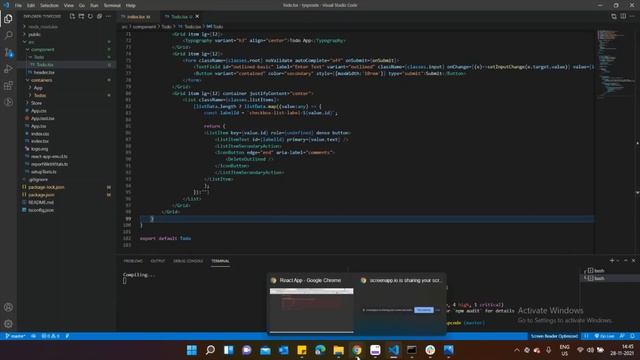640x360 pixels.
Task: Open tsconfig.json in Explorer
Action: pos(41,210)
